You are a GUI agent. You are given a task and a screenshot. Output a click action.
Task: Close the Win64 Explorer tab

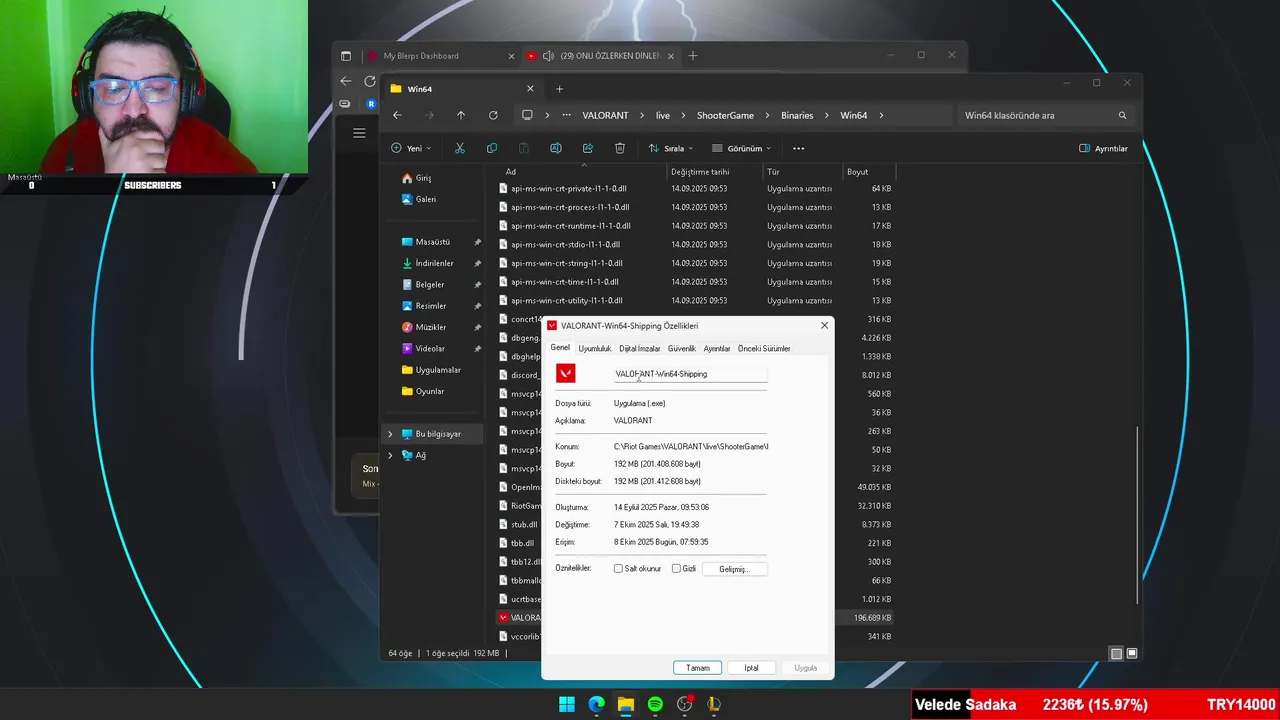coord(530,89)
